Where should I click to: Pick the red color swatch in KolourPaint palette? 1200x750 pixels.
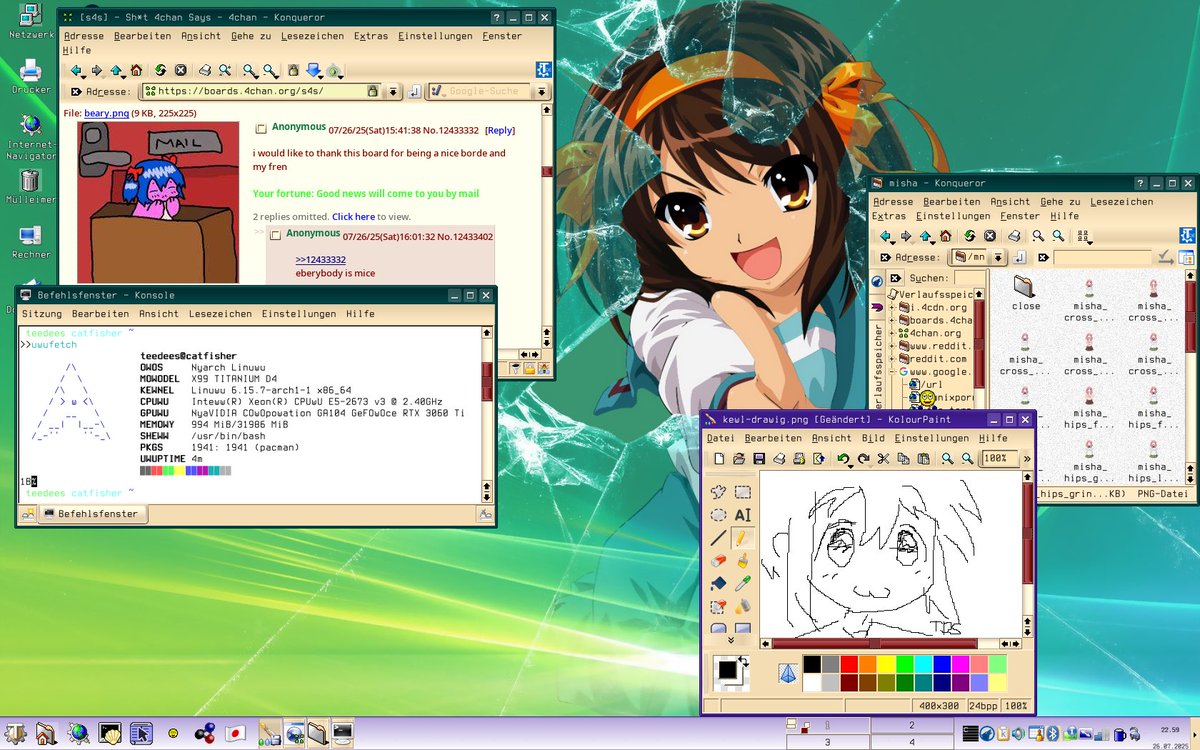tap(849, 663)
